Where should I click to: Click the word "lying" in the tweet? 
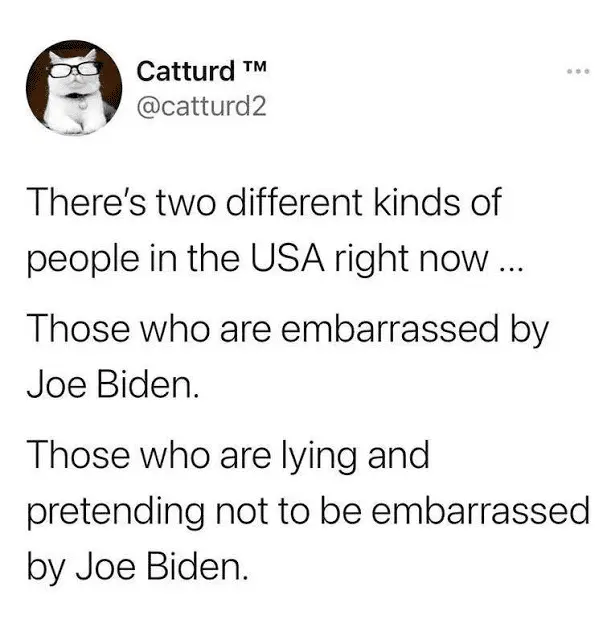317,456
